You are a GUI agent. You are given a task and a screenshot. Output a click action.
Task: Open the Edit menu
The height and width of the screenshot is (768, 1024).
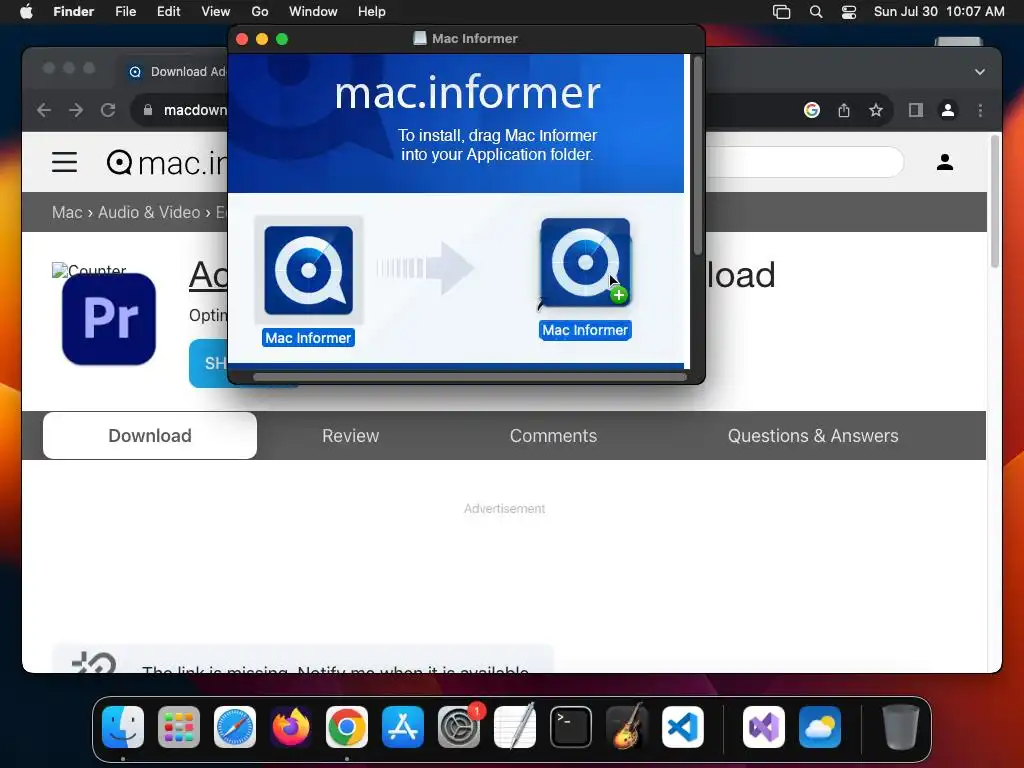click(168, 12)
